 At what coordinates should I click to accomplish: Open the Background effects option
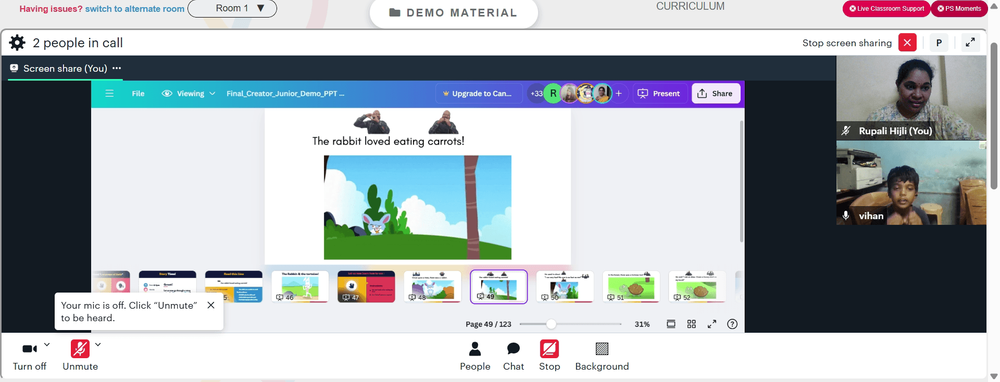click(x=602, y=356)
